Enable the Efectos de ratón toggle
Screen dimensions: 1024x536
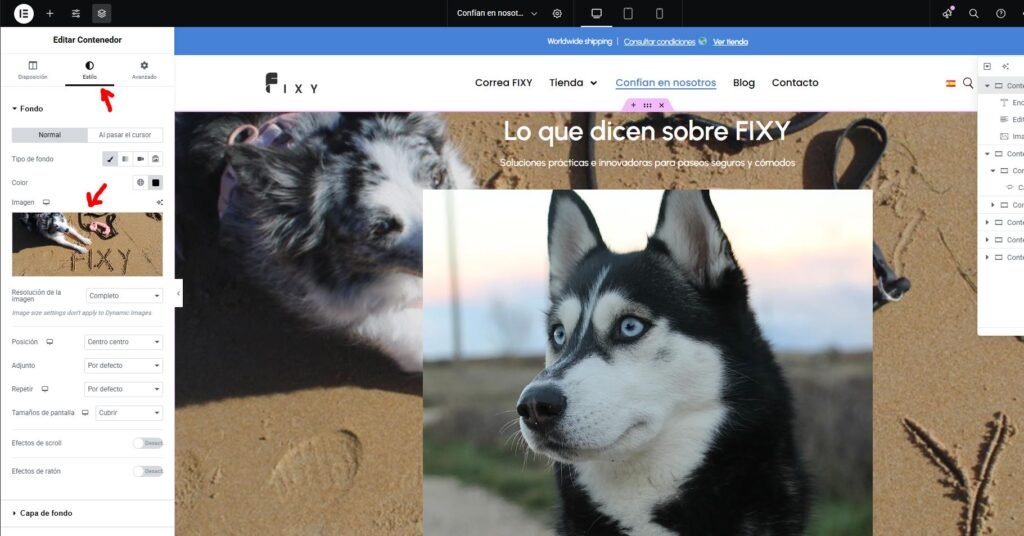[x=147, y=471]
